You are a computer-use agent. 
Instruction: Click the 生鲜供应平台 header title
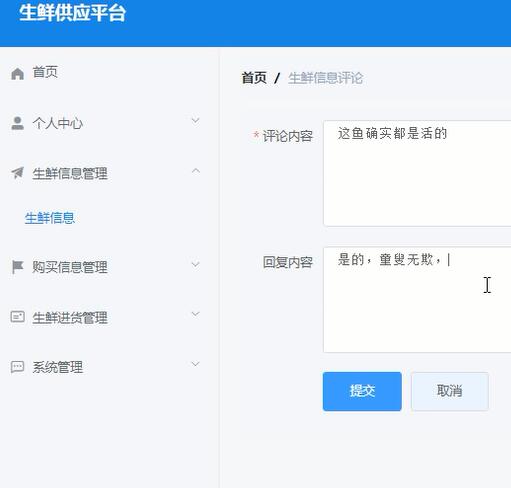(73, 13)
